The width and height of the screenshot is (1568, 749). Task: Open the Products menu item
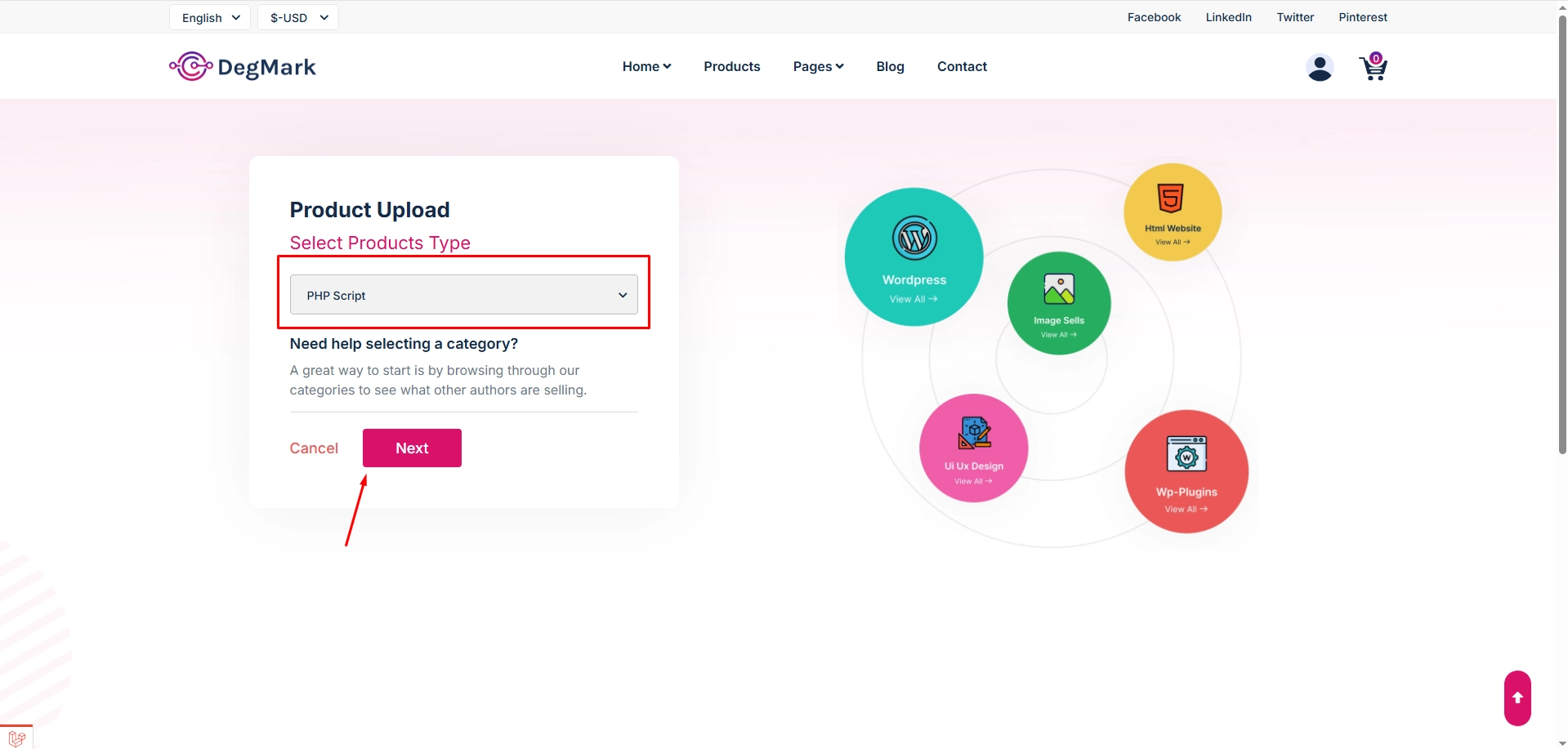pos(732,66)
